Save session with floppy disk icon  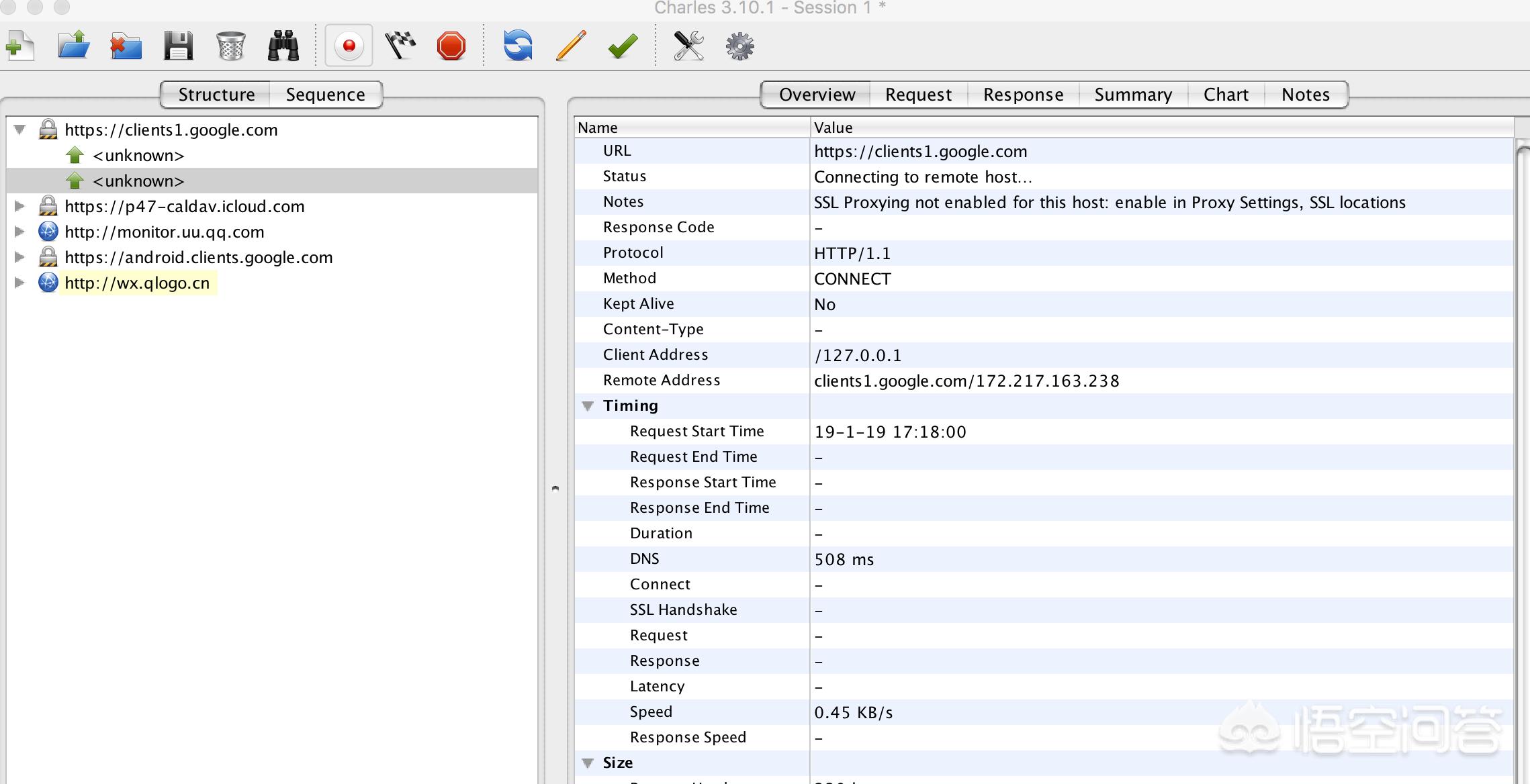pos(178,46)
